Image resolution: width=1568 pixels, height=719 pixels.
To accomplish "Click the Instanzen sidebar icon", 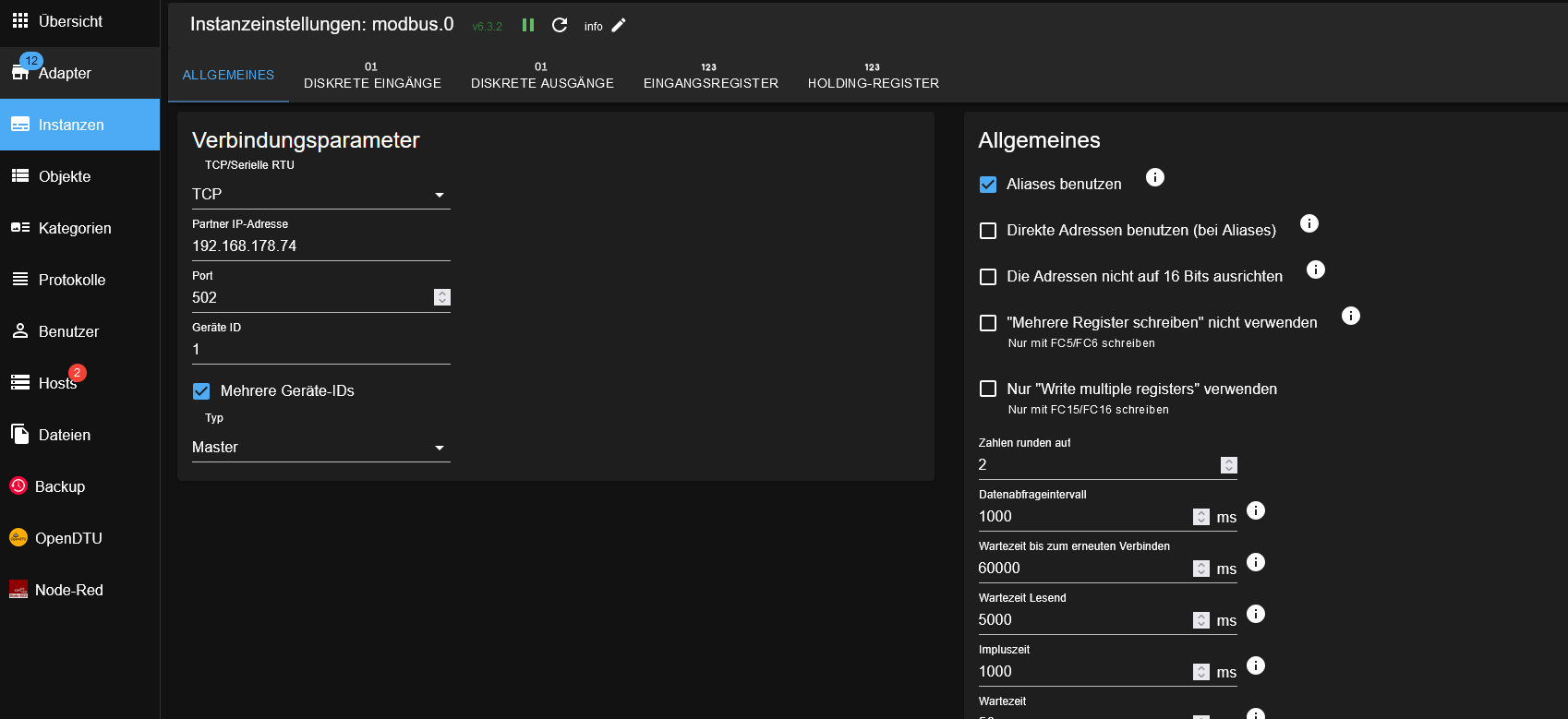I will pos(20,125).
